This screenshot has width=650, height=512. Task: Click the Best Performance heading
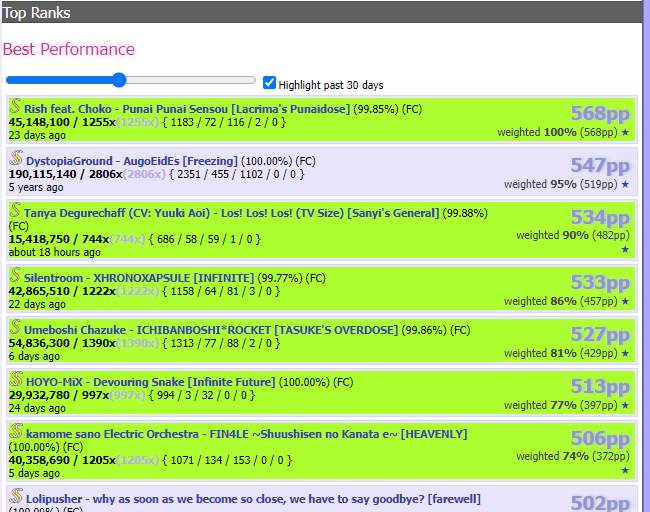point(69,49)
